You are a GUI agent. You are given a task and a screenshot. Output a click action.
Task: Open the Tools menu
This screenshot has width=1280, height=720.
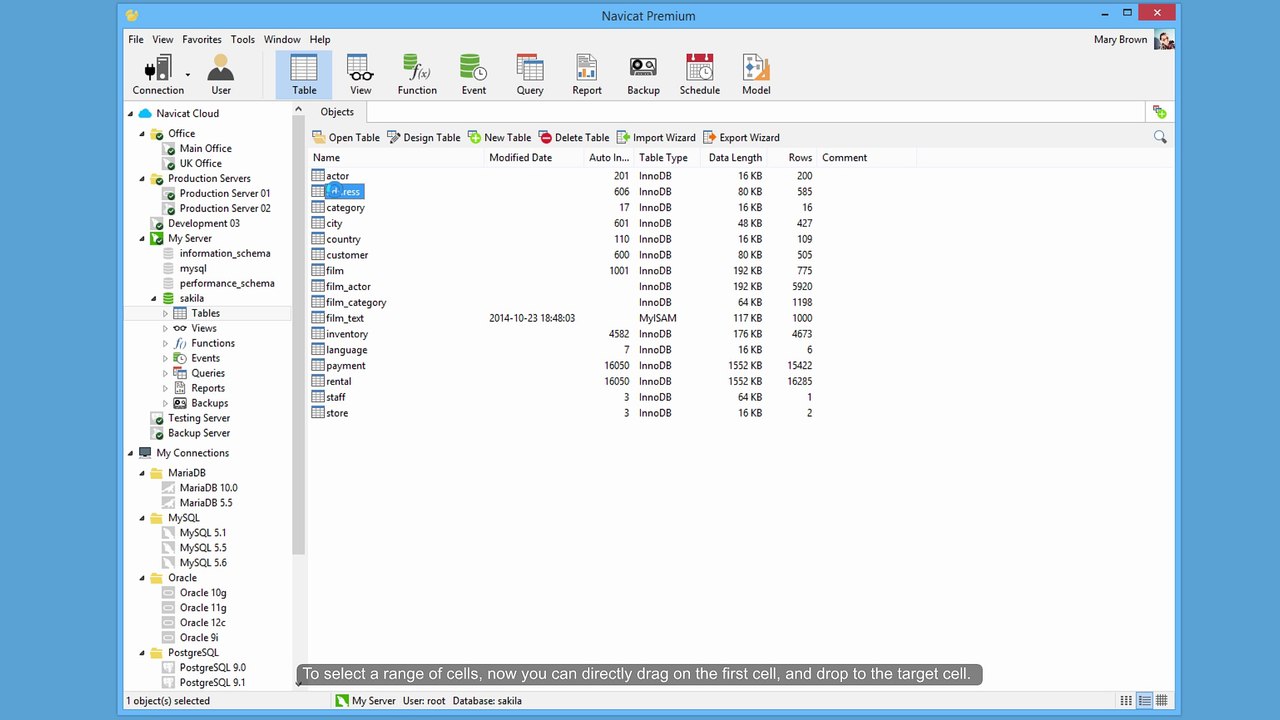(243, 40)
